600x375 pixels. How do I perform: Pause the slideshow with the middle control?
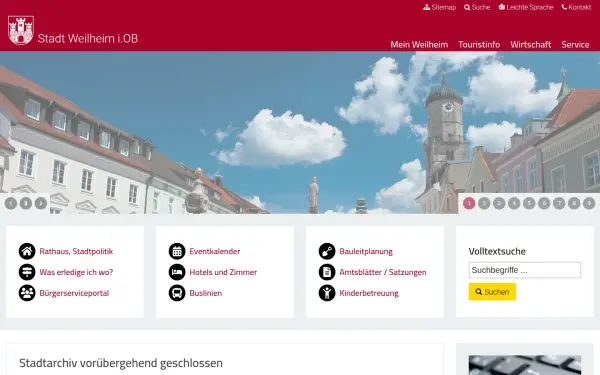coord(26,203)
